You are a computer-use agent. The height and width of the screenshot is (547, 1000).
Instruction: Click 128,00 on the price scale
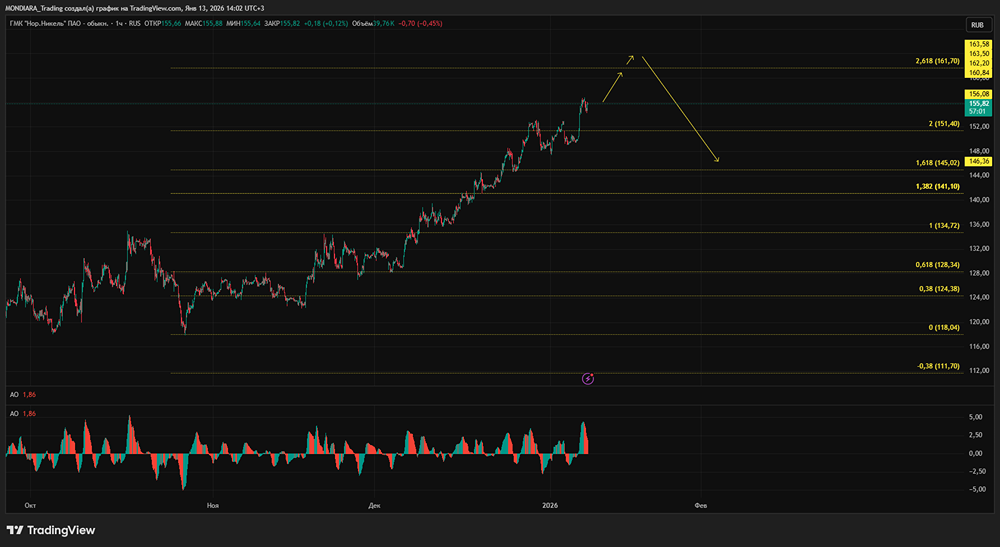click(980, 273)
